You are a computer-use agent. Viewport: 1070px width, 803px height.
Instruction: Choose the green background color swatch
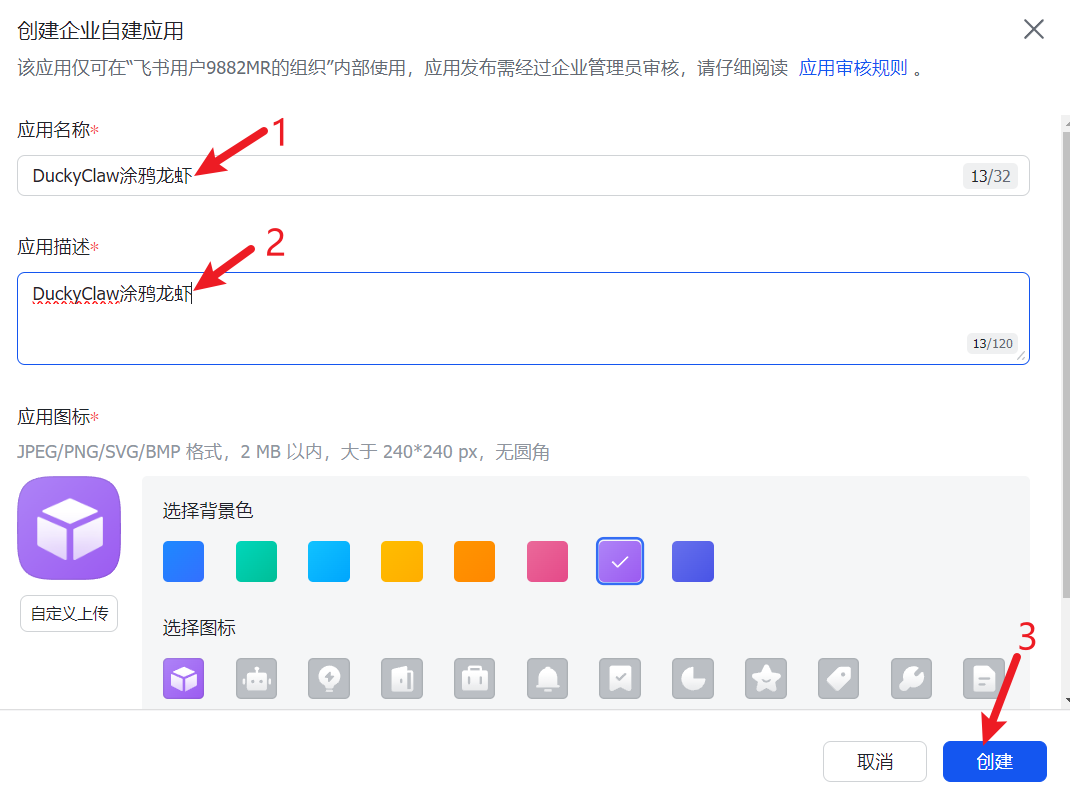click(x=256, y=561)
